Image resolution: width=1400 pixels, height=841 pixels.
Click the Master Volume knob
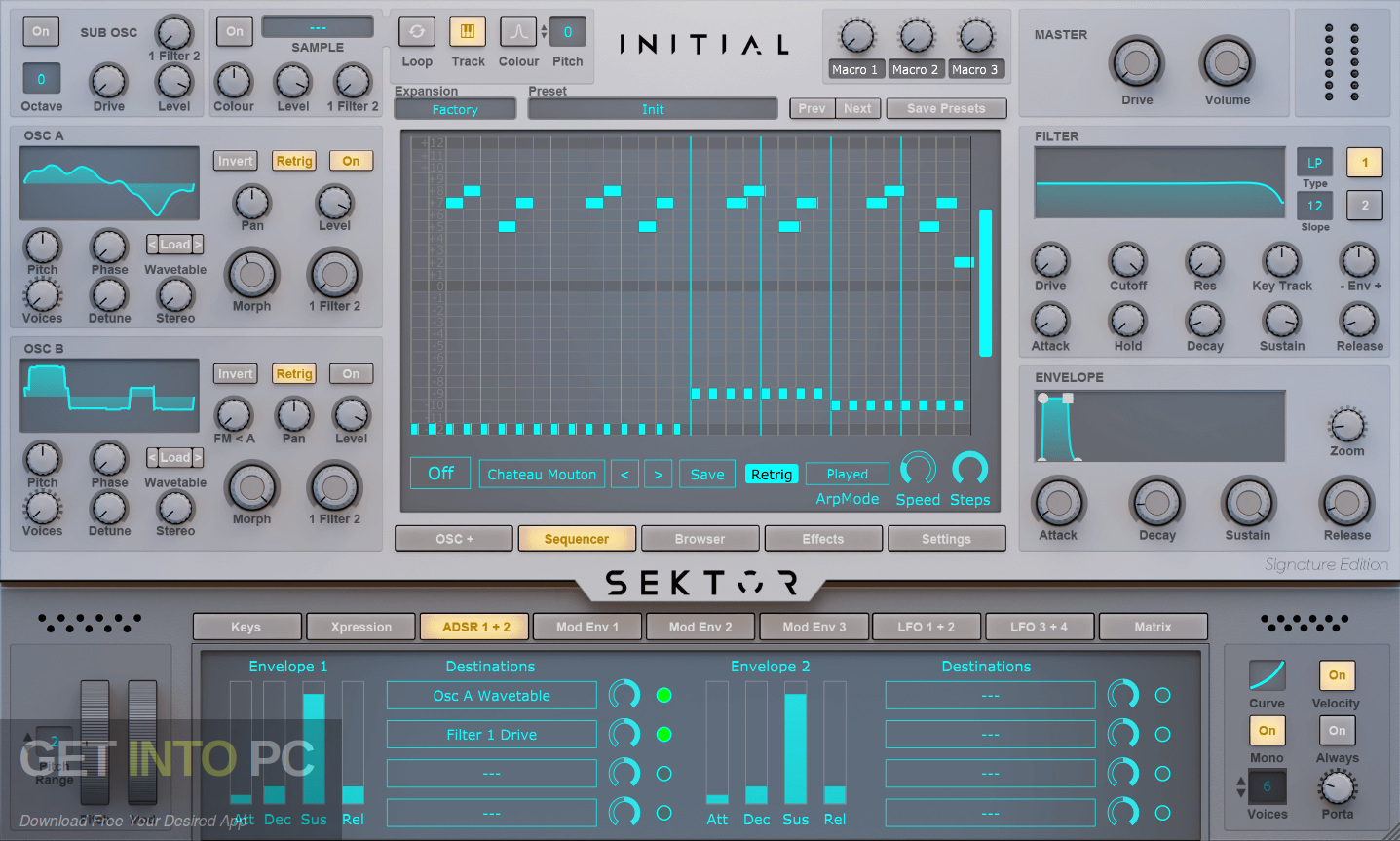coord(1228,63)
